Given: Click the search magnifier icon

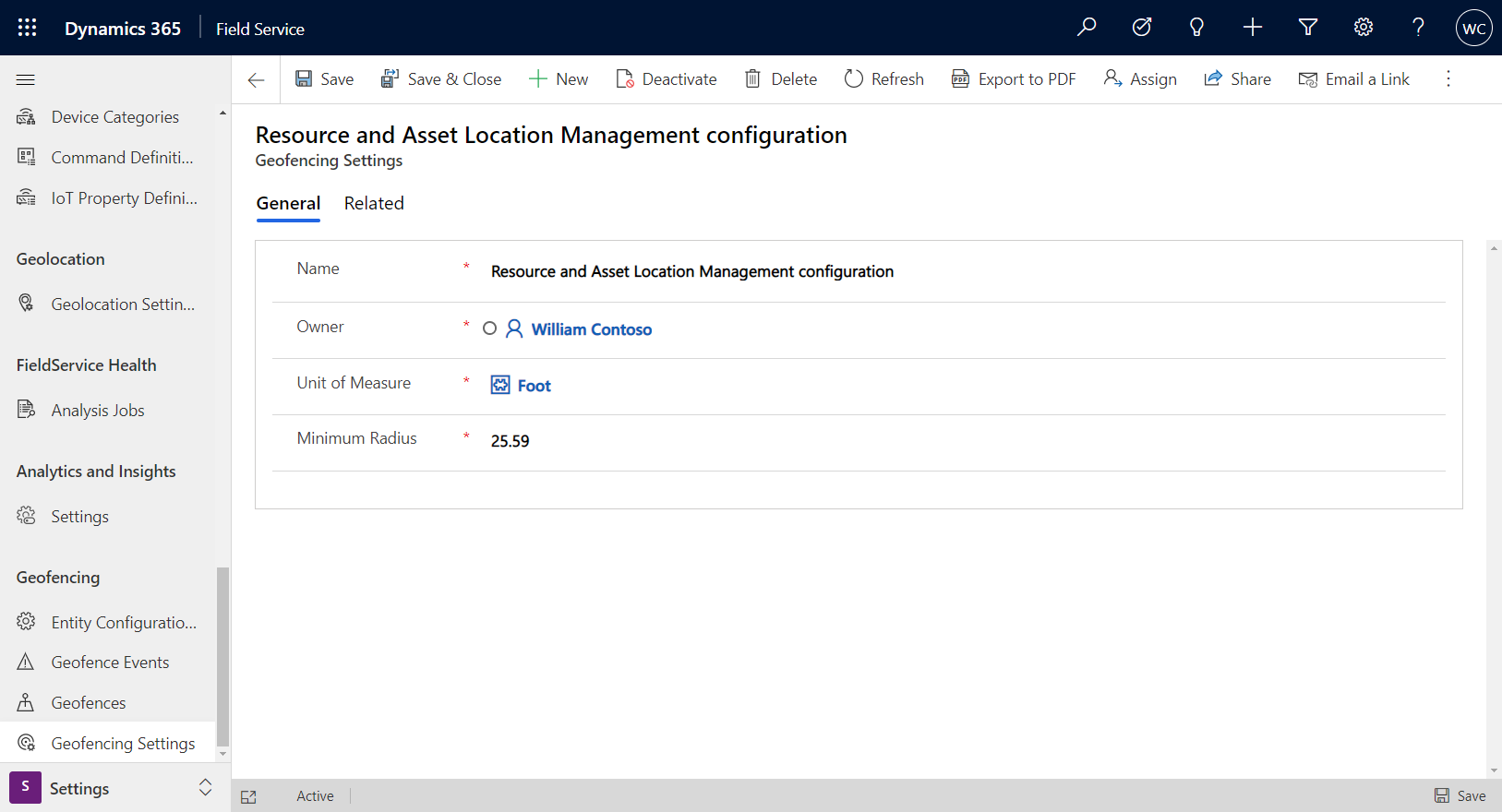Looking at the screenshot, I should pos(1087,27).
